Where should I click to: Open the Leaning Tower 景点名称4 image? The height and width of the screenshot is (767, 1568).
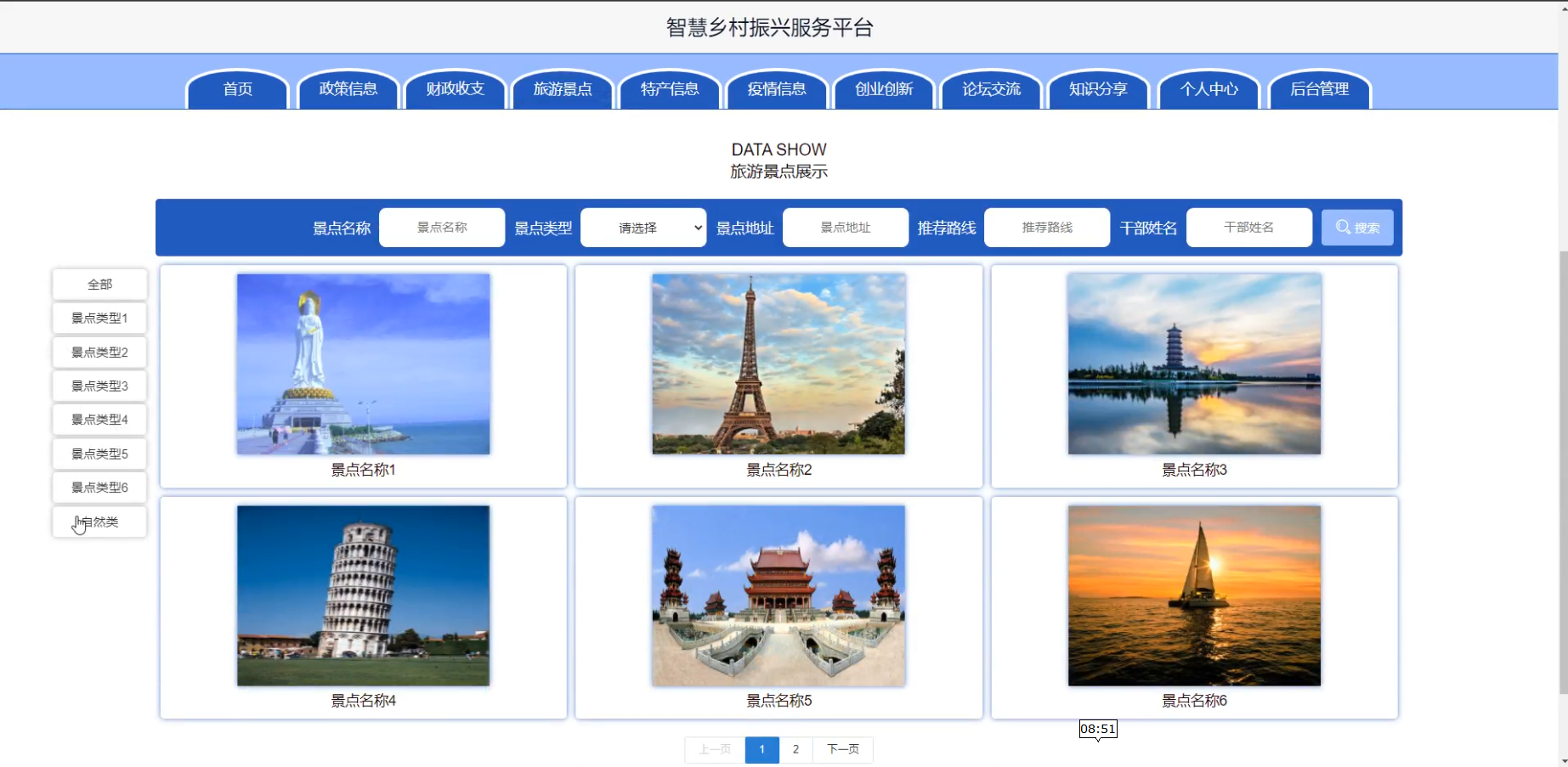(364, 595)
